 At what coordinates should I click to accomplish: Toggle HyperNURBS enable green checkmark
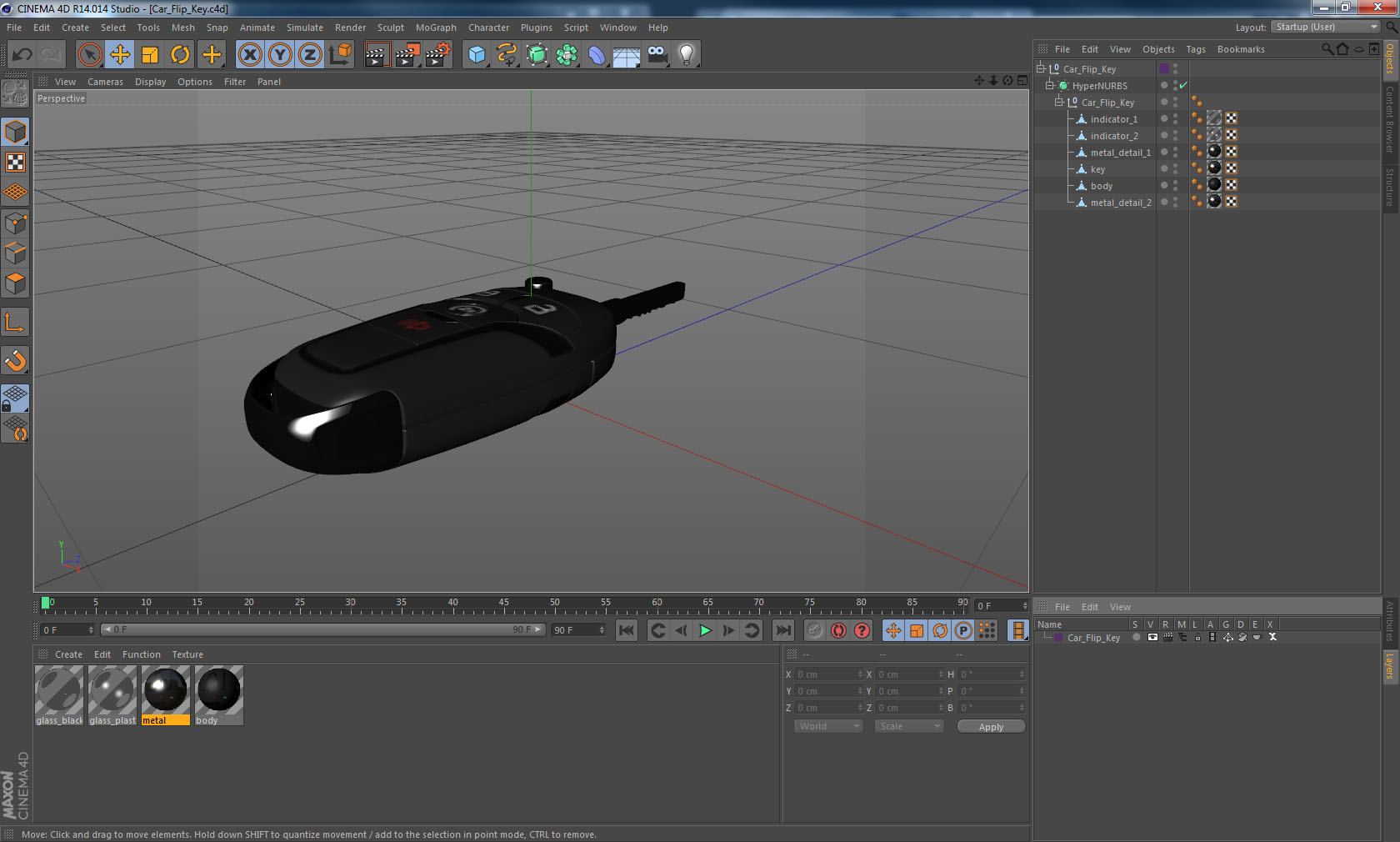(x=1183, y=85)
